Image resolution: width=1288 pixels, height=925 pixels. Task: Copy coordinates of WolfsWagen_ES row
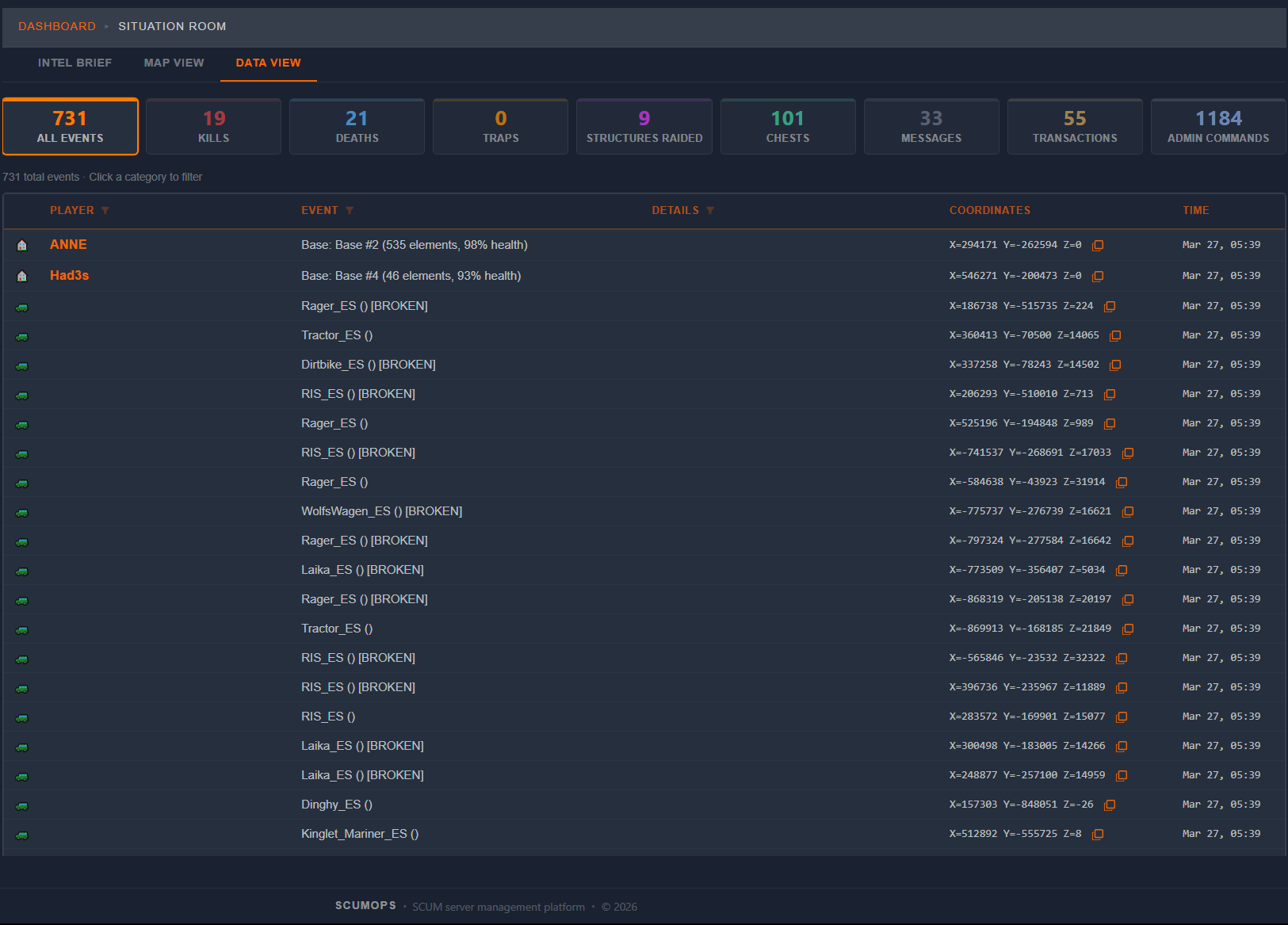[x=1128, y=512]
